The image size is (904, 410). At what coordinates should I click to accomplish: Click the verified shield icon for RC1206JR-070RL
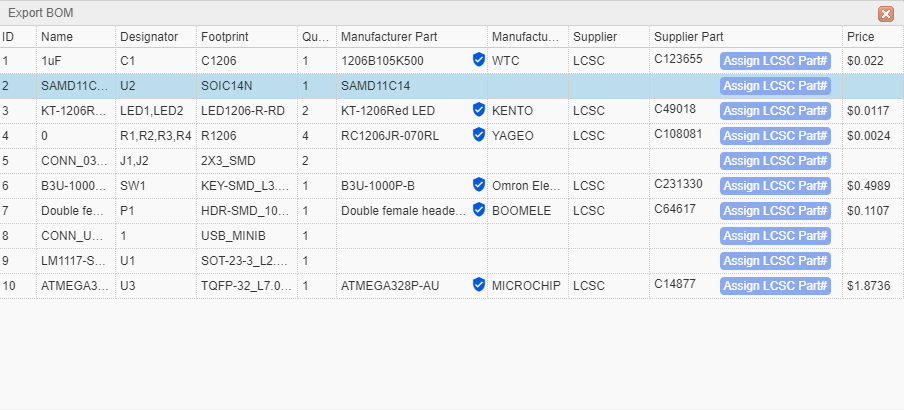tap(479, 135)
